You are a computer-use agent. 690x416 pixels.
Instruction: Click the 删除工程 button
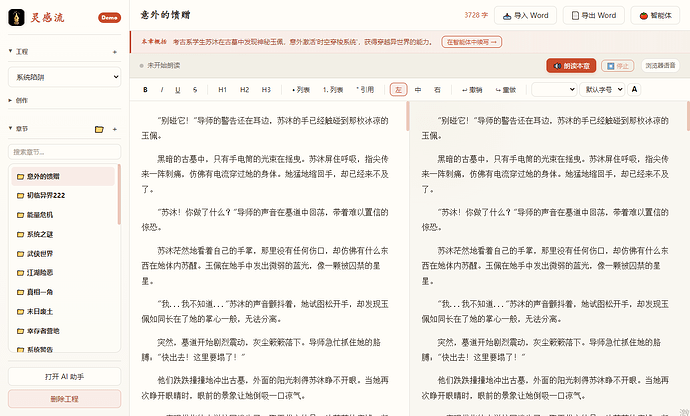[64, 399]
